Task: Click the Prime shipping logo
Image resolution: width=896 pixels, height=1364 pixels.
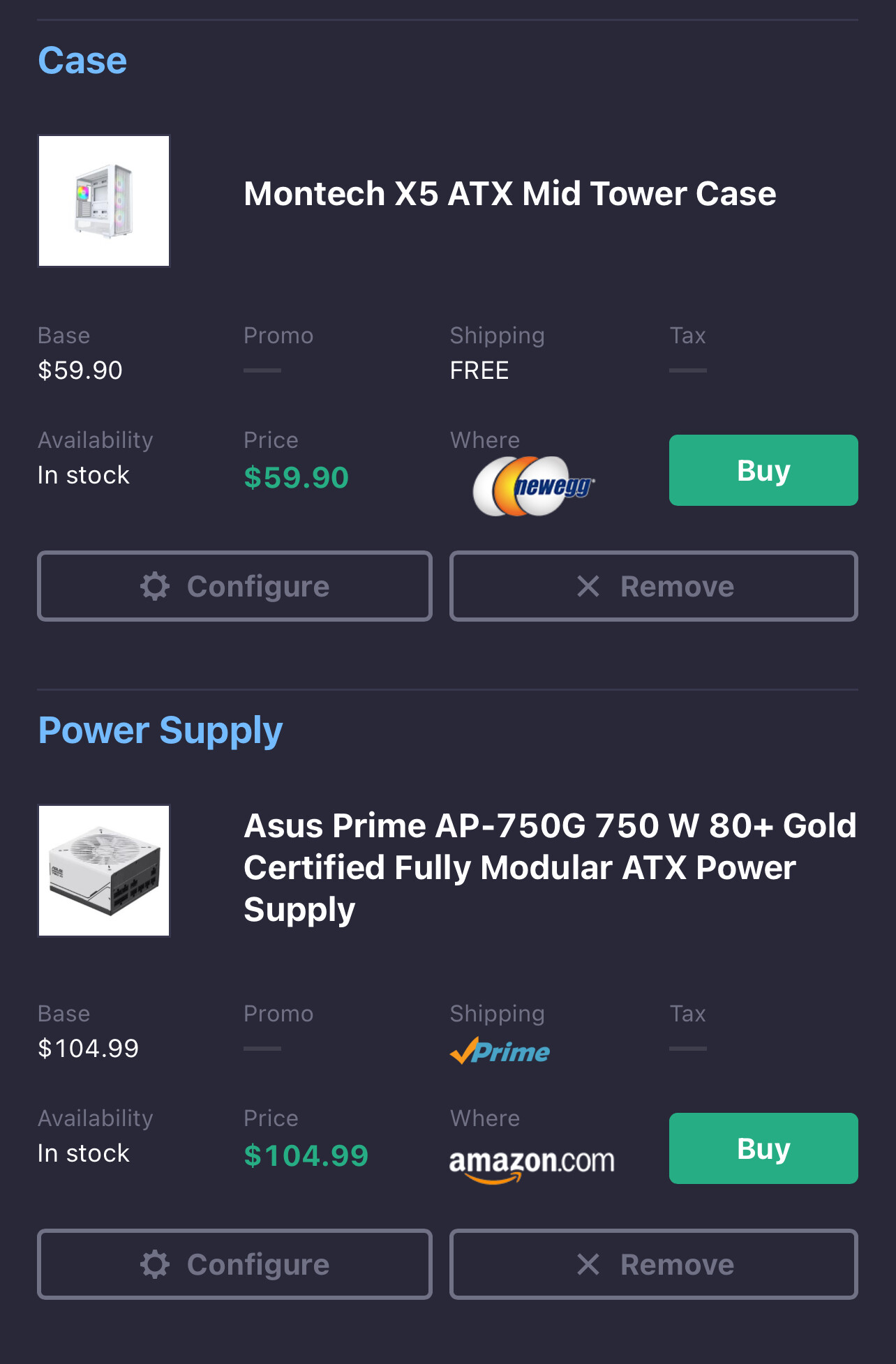Action: click(x=500, y=1051)
